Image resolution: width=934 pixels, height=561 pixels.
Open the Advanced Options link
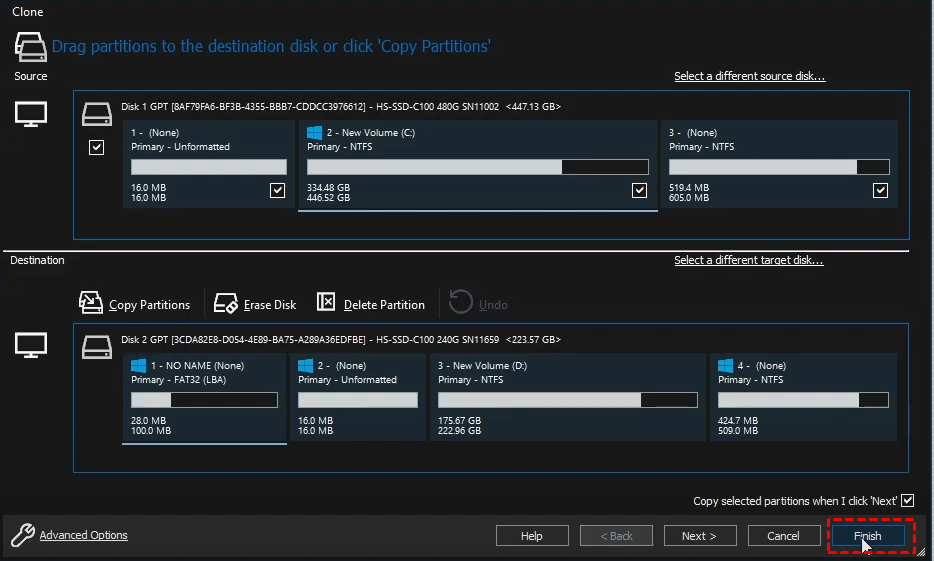coord(83,535)
